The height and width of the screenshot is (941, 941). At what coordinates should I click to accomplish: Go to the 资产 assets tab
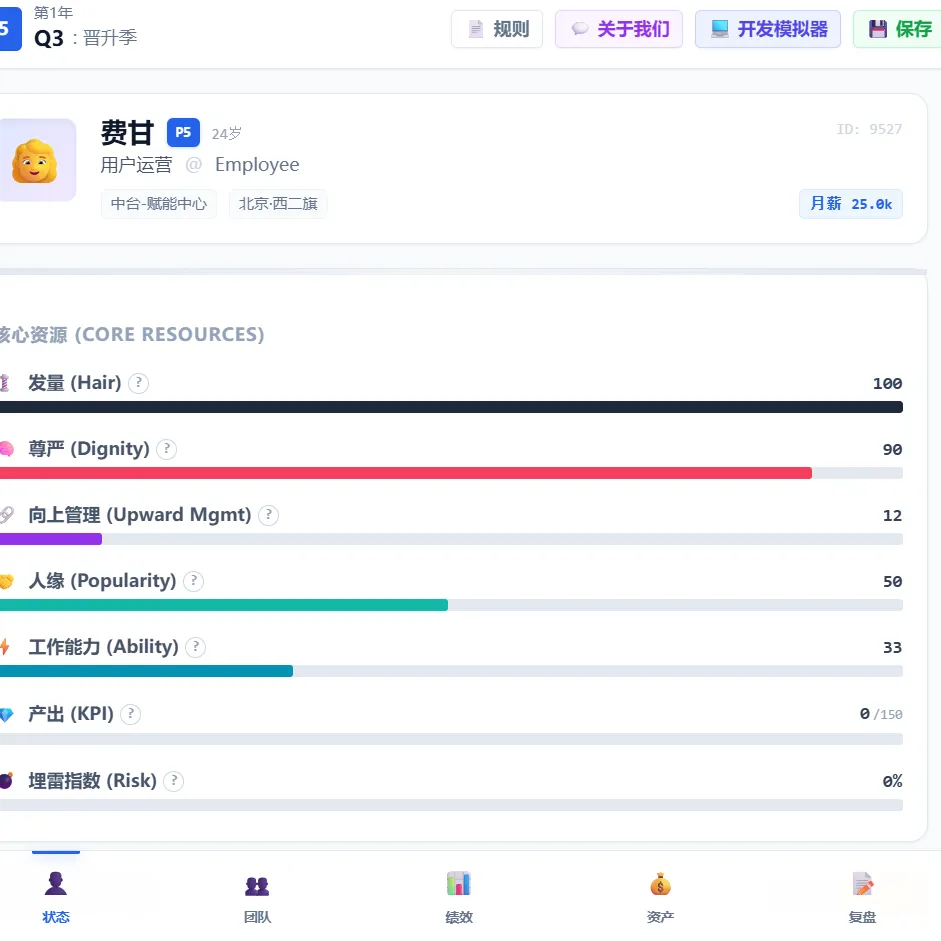[x=660, y=897]
